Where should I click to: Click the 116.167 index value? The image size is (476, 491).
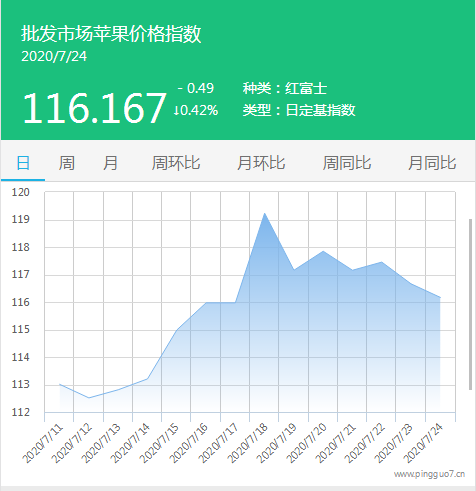(x=94, y=108)
